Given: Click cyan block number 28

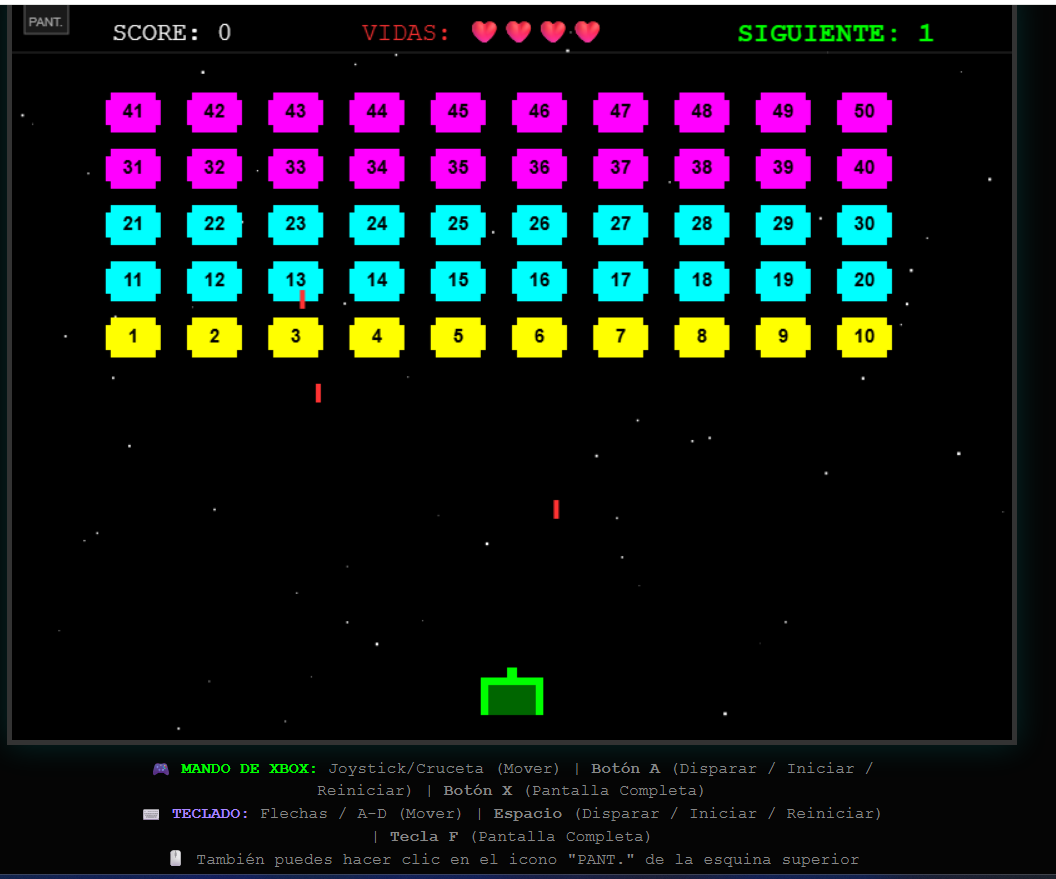Looking at the screenshot, I should [702, 224].
